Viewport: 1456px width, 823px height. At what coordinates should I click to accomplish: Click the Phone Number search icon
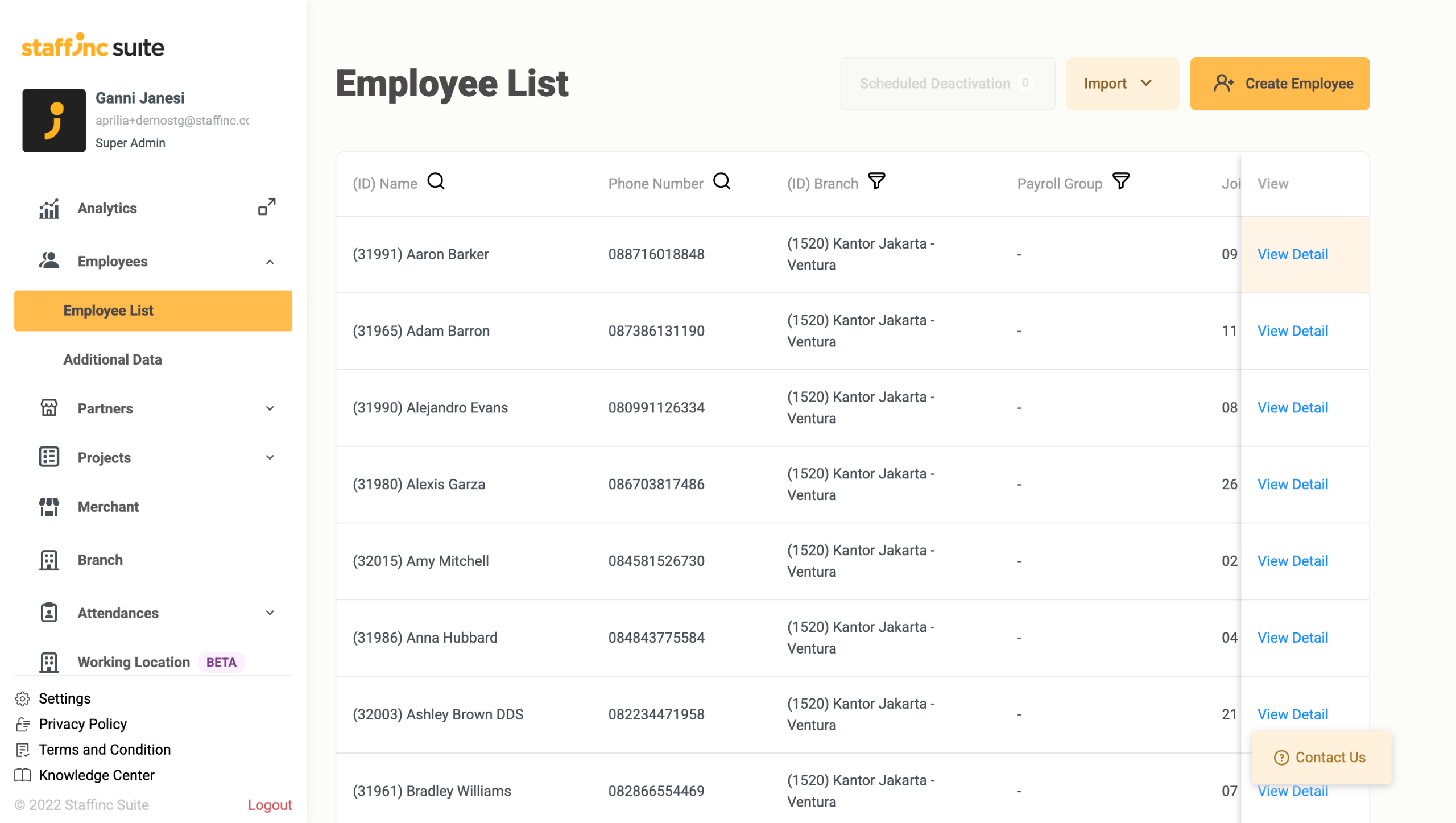pos(722,181)
